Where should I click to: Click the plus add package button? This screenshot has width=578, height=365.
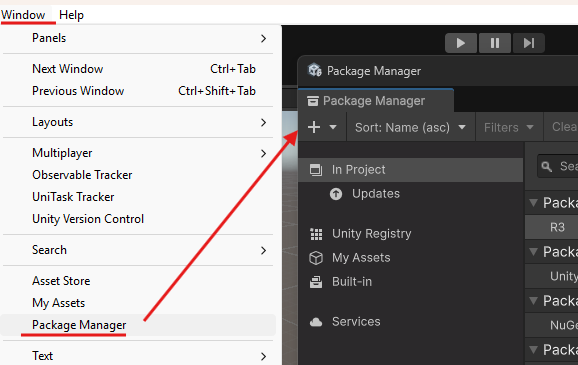pyautogui.click(x=314, y=127)
